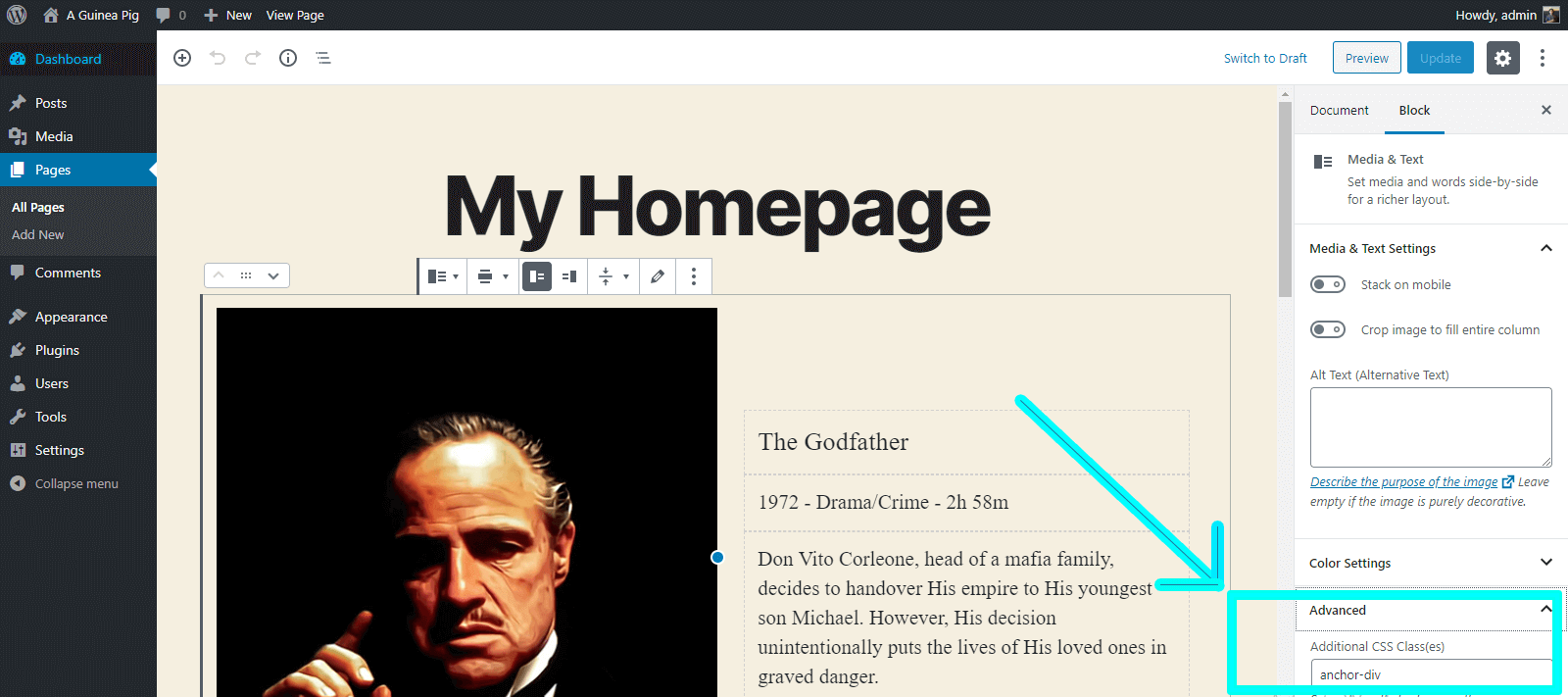Screen dimensions: 1568x697
Task: Open the change alignment dropdown
Action: (492, 276)
